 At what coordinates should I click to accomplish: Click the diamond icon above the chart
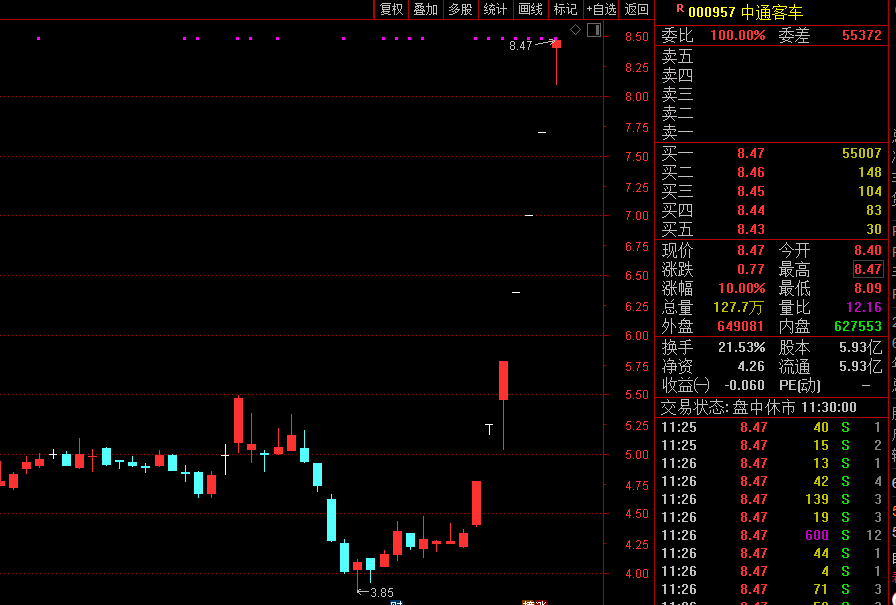point(576,30)
